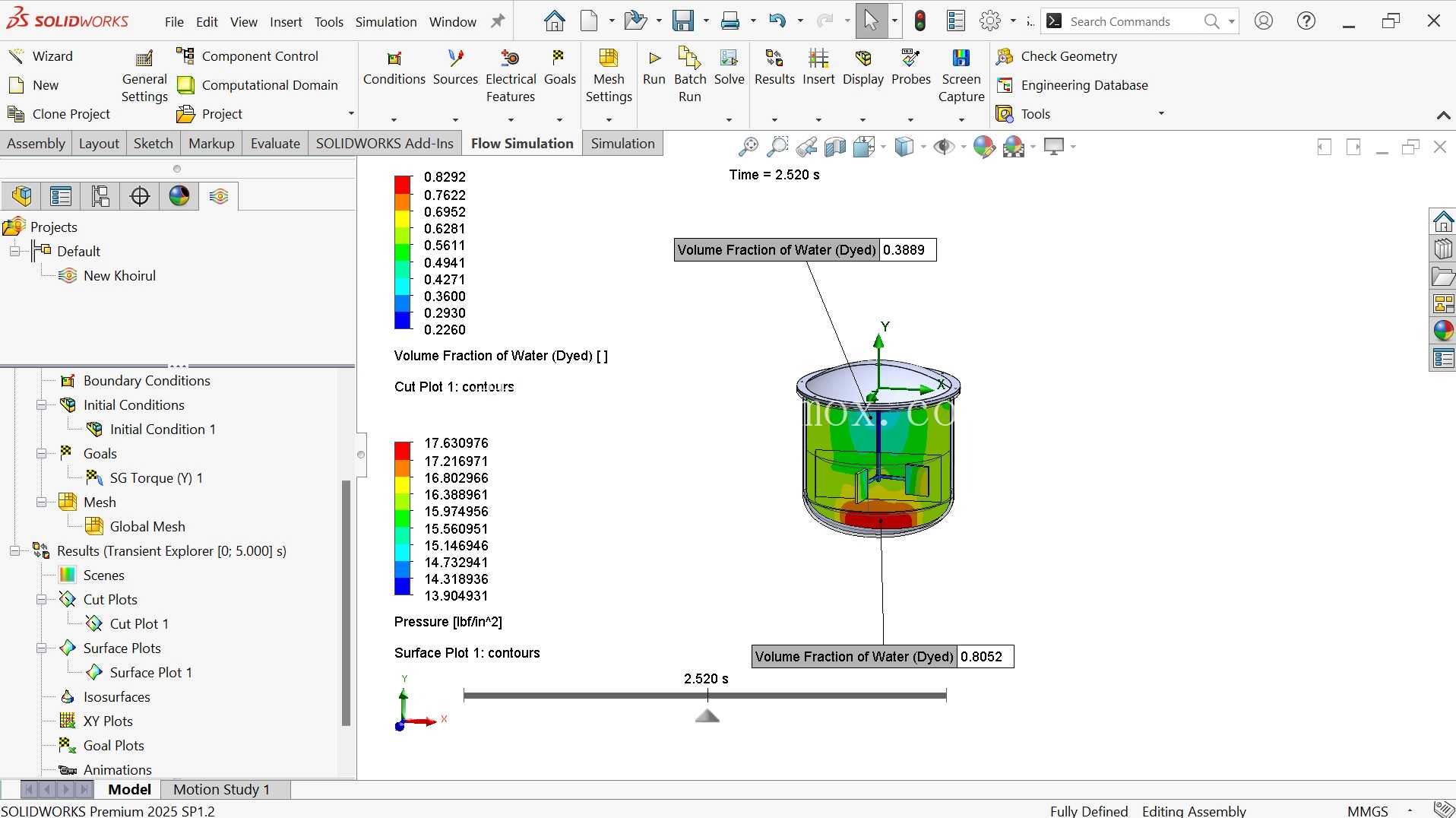The height and width of the screenshot is (818, 1456).
Task: Open the Probes tool
Action: pos(911,68)
